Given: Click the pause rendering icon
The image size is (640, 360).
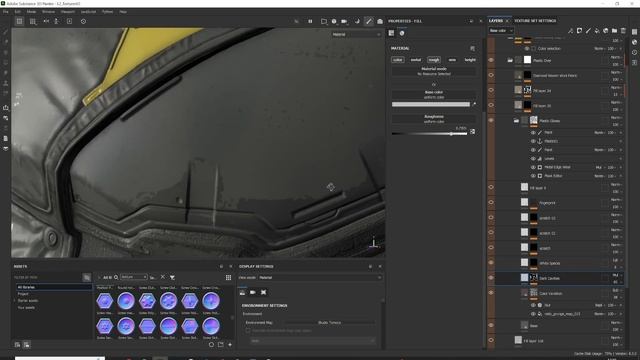Looking at the screenshot, I should [310, 21].
